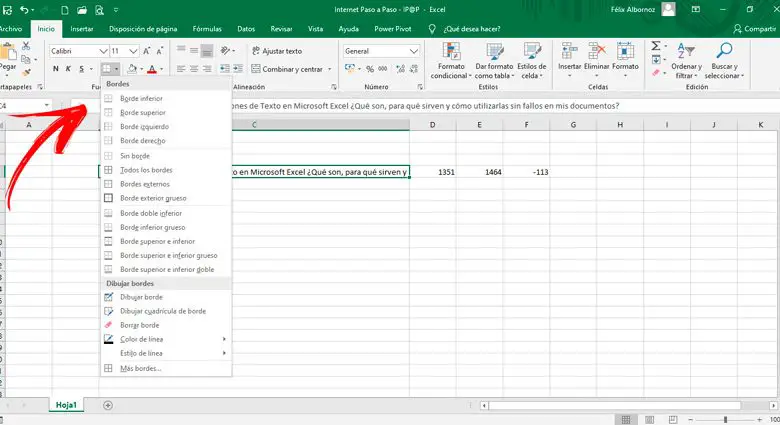Expand Estilo de línea submenu
Image resolution: width=780 pixels, height=425 pixels.
166,353
